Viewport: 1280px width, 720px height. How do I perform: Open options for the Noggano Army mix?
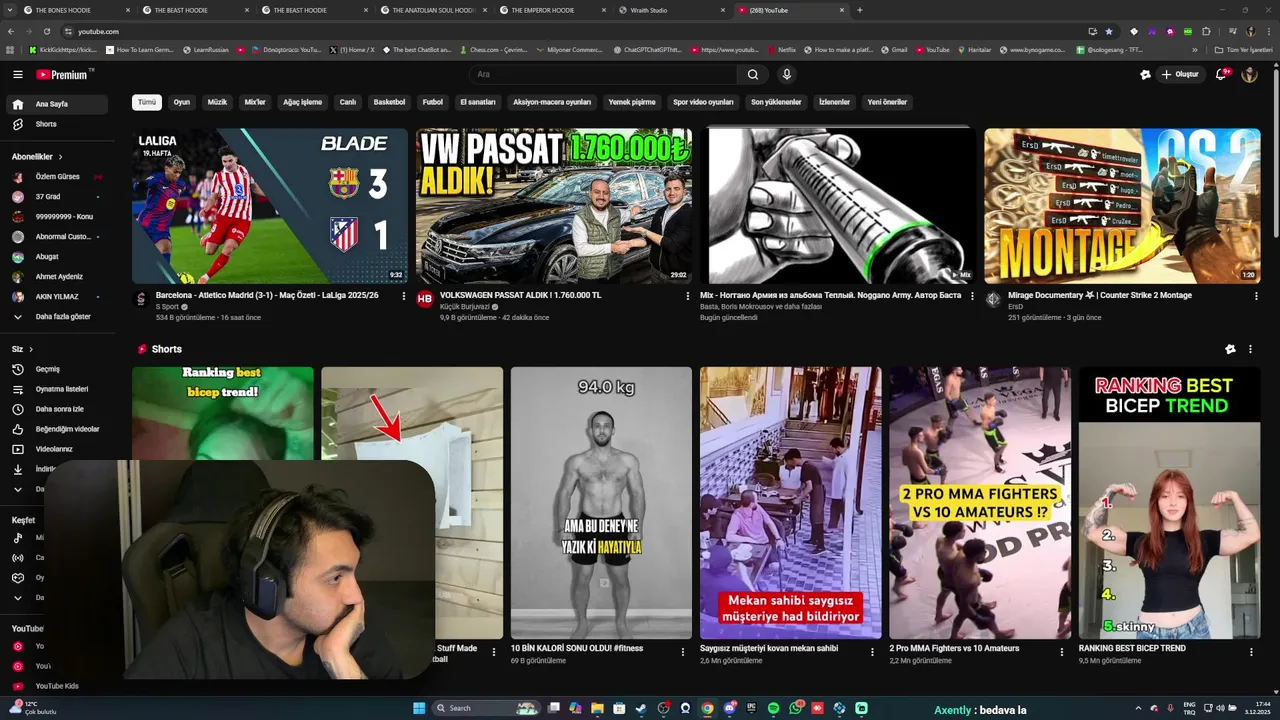[x=972, y=296]
